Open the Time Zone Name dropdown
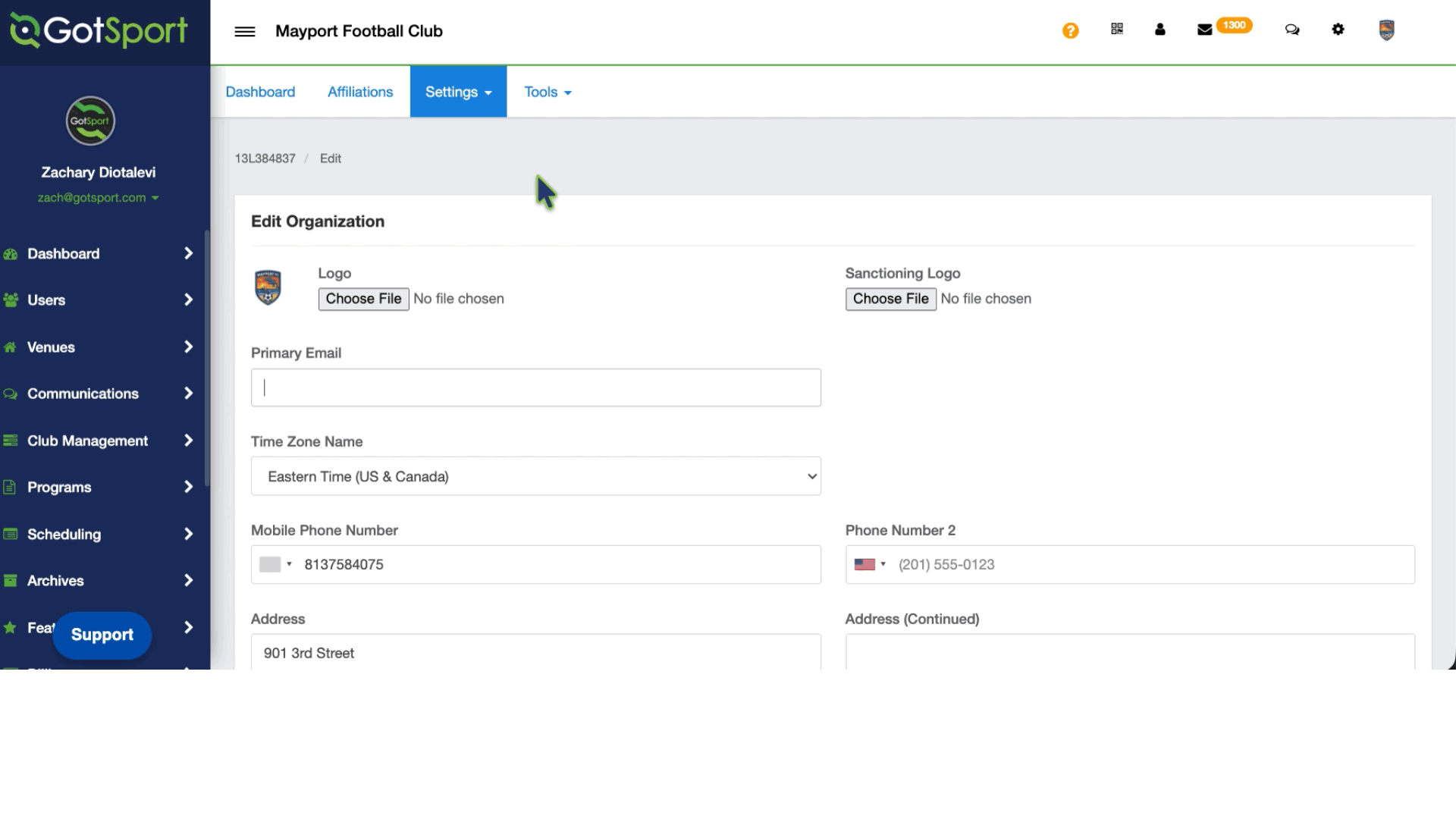Screen dimensions: 1456x819 click(535, 476)
